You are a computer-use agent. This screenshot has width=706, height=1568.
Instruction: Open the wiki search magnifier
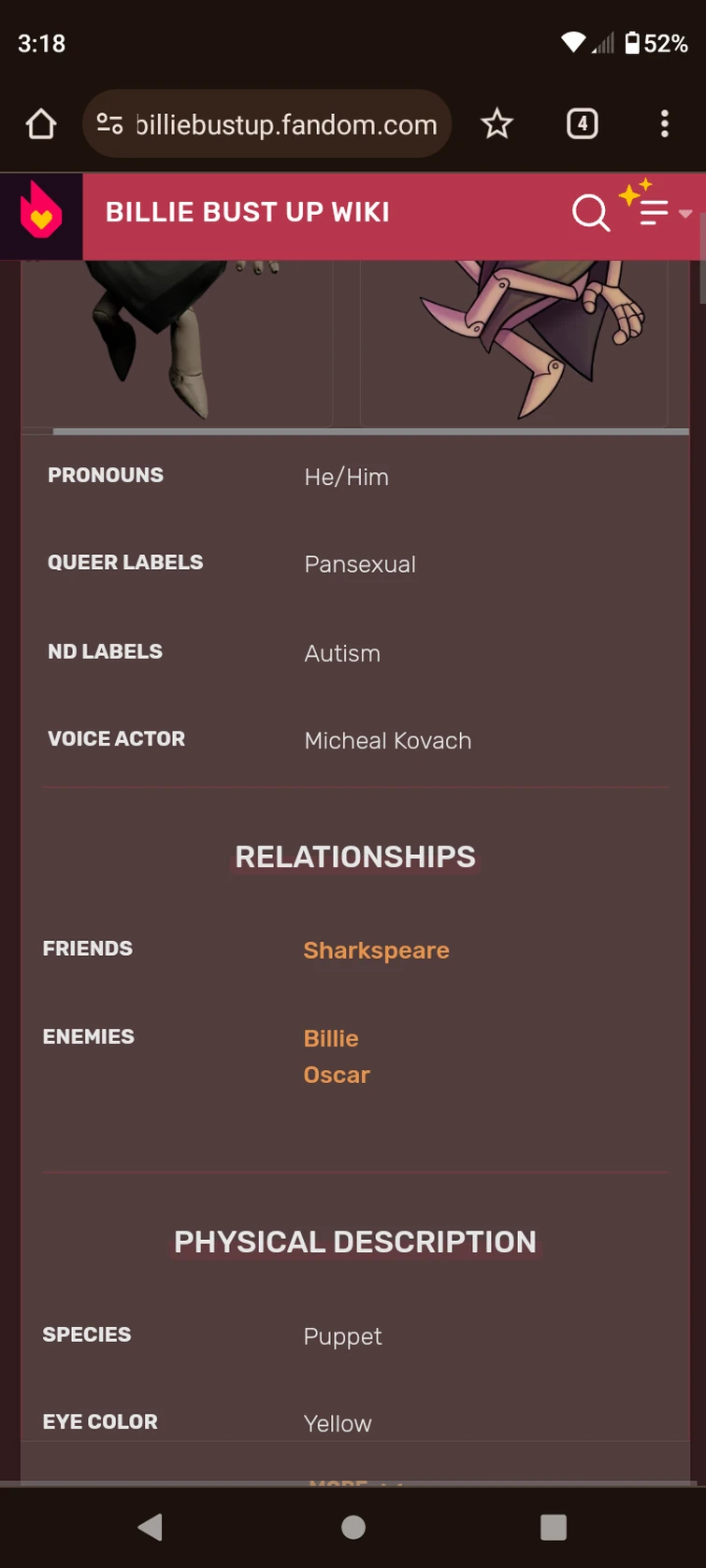point(591,214)
